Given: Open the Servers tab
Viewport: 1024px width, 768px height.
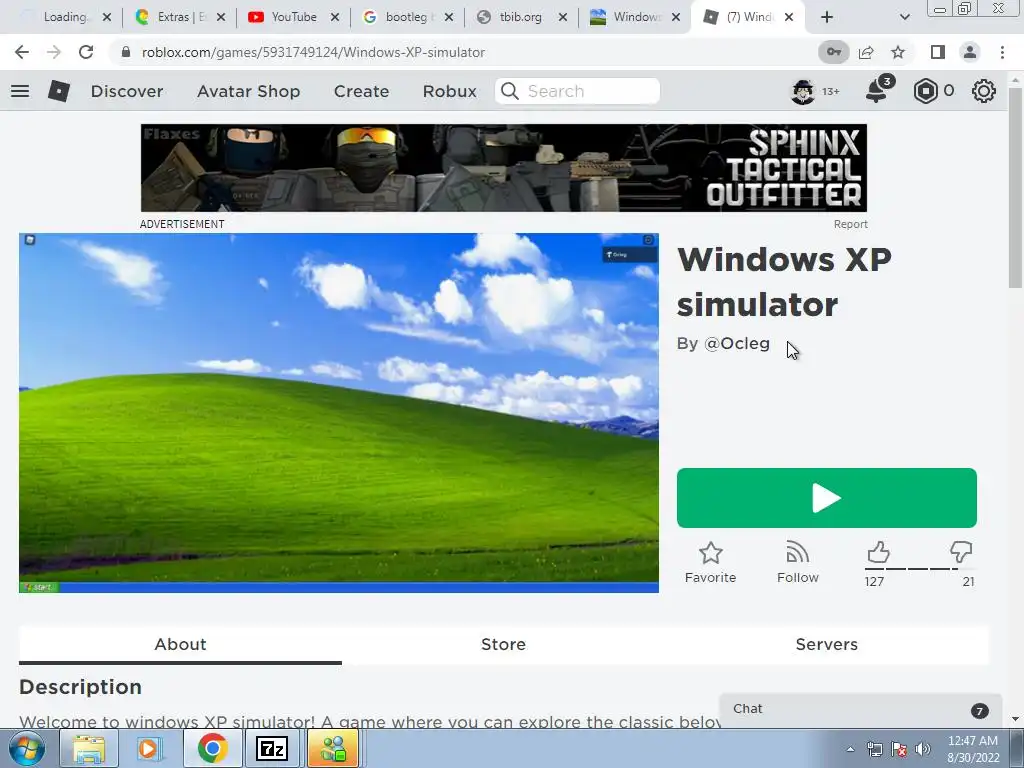Looking at the screenshot, I should point(826,645).
